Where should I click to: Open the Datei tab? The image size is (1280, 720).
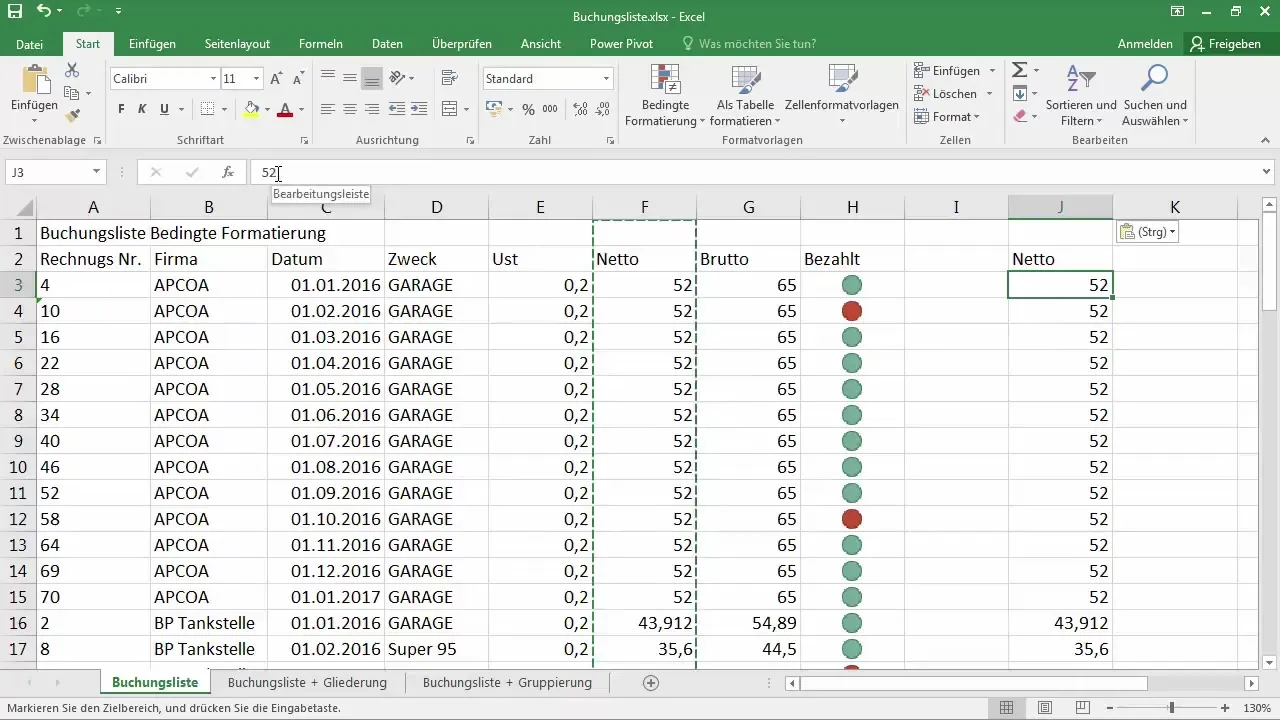click(x=30, y=44)
